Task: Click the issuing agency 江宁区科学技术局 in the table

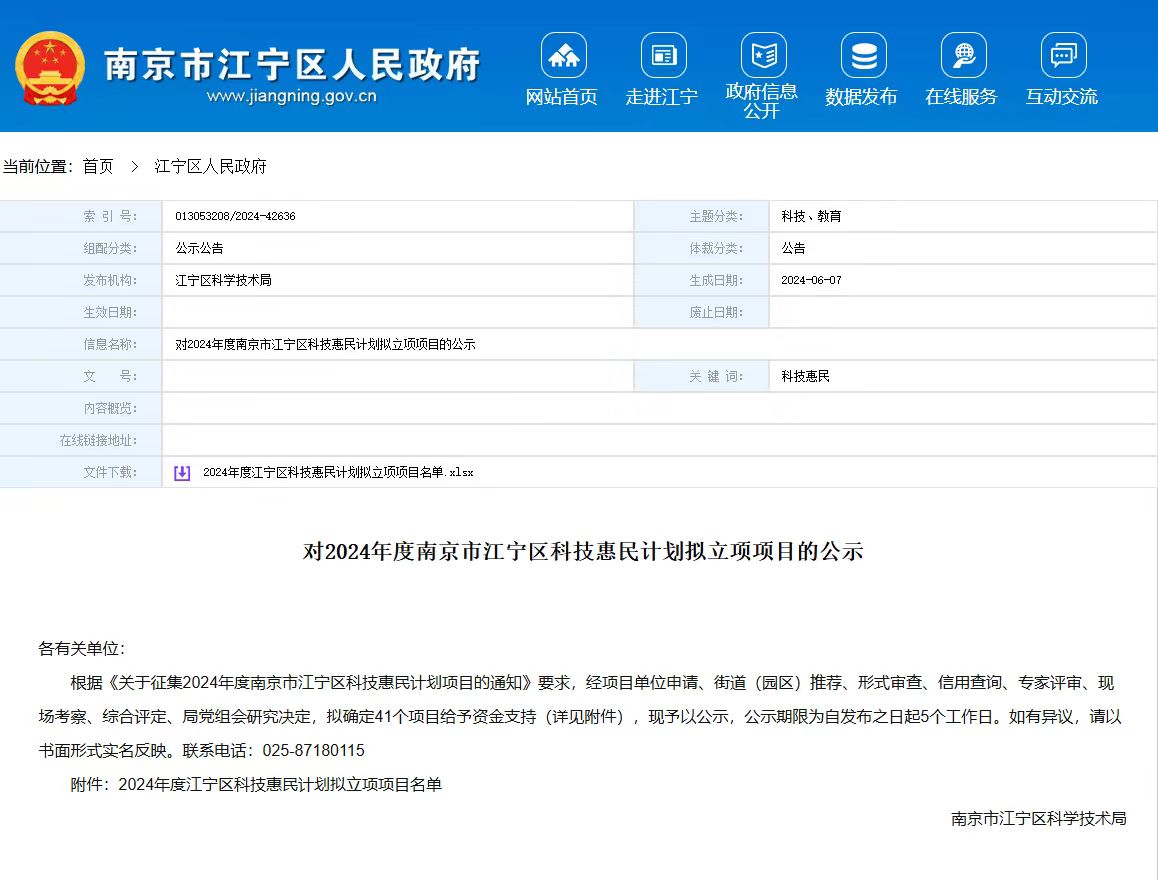Action: [224, 281]
